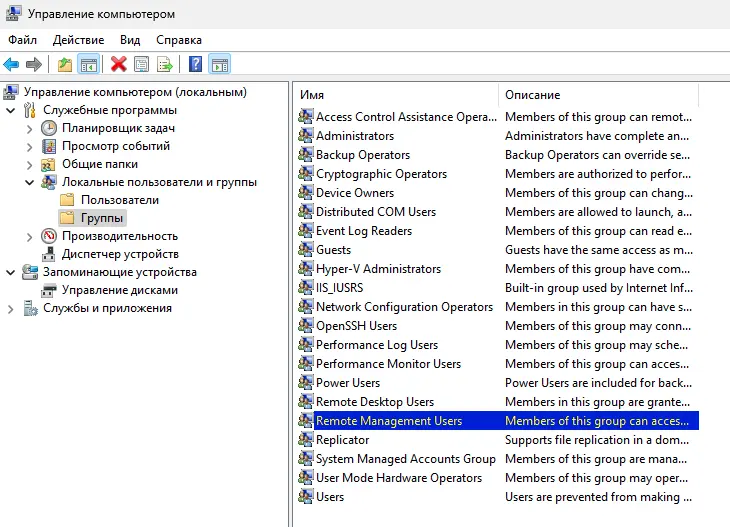Click the Запоминающие устройства storage icon
The image size is (730, 527).
pyautogui.click(x=30, y=272)
